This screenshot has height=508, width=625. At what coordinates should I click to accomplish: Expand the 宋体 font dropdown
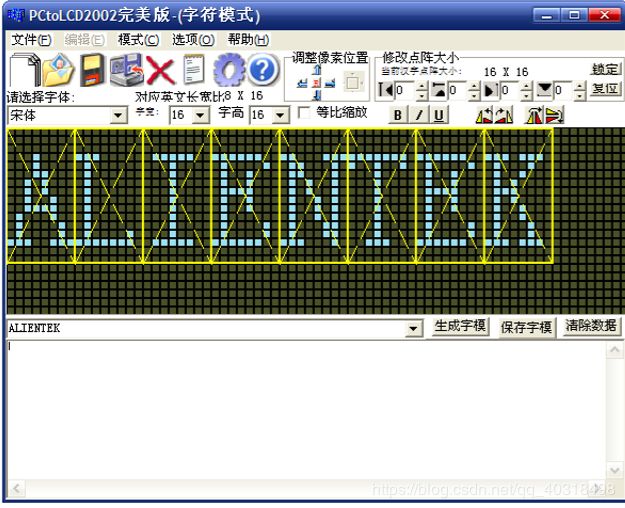pyautogui.click(x=119, y=116)
